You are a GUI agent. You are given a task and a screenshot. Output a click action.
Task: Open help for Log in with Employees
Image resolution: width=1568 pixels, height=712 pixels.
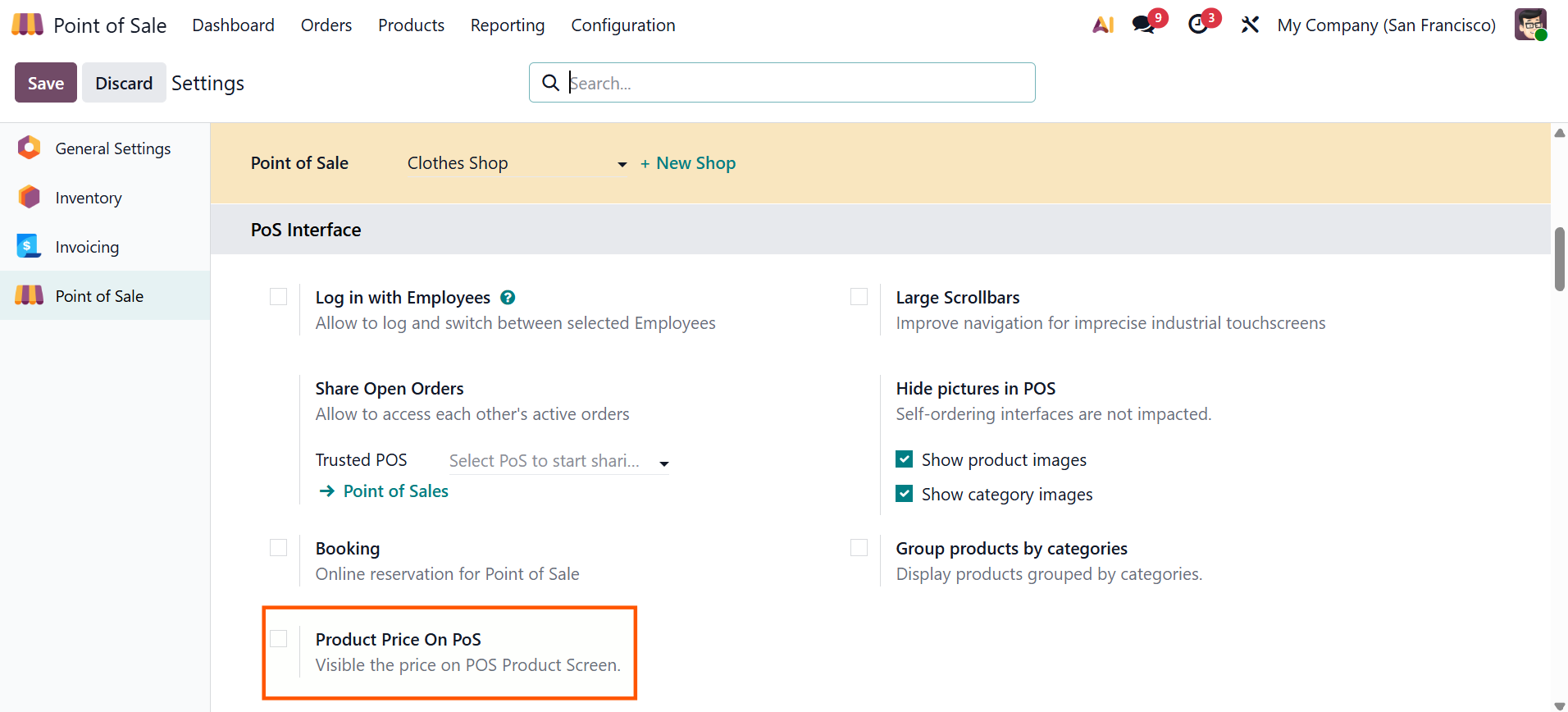pos(508,298)
